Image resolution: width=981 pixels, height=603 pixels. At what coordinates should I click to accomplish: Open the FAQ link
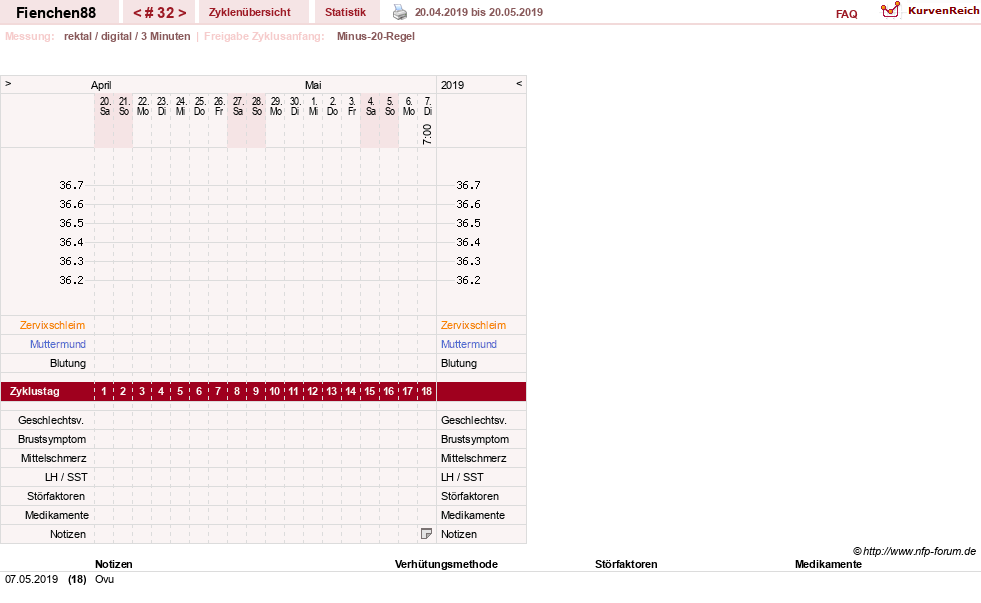click(x=846, y=14)
